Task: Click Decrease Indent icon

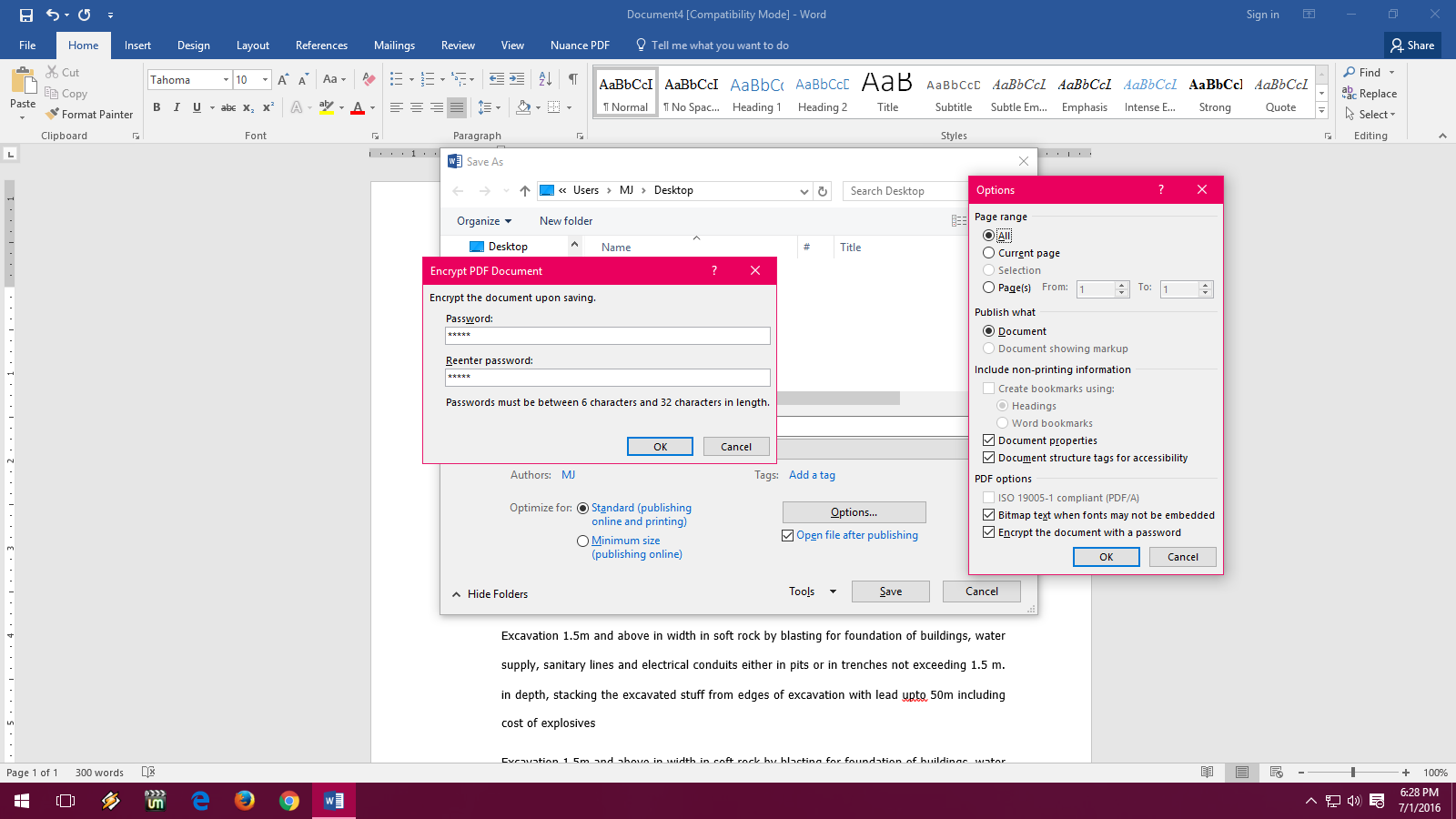Action: coord(497,80)
